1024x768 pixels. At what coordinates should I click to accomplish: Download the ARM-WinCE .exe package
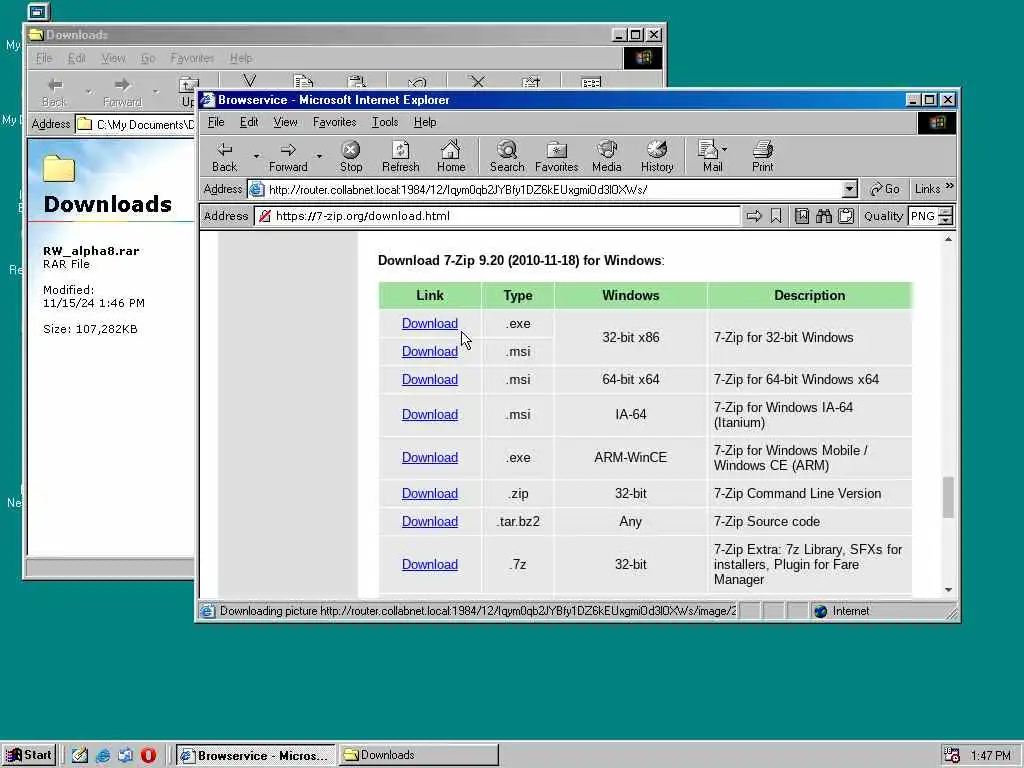[x=430, y=458]
